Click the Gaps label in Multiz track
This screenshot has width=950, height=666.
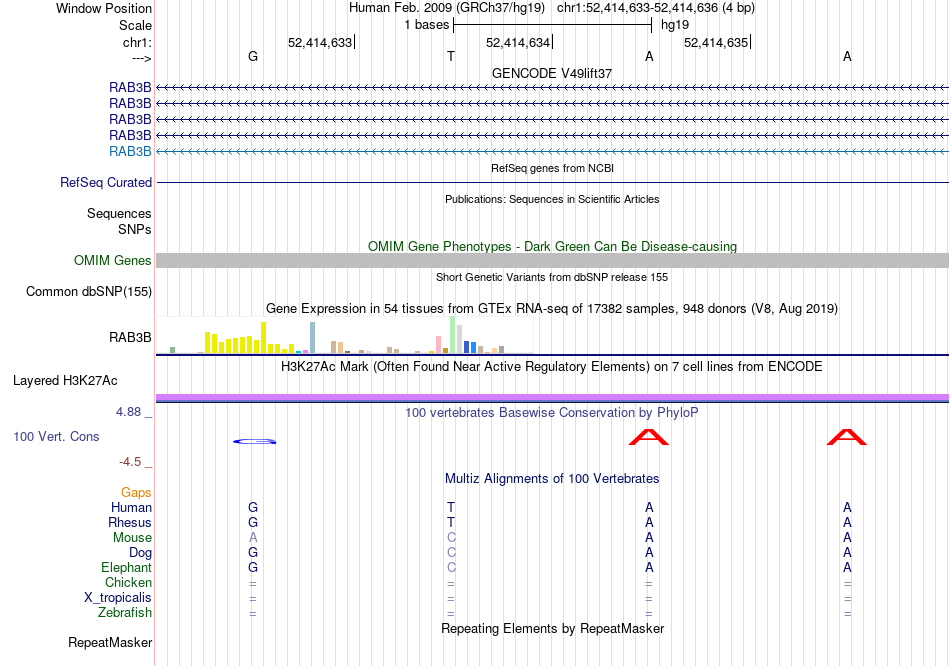(136, 493)
